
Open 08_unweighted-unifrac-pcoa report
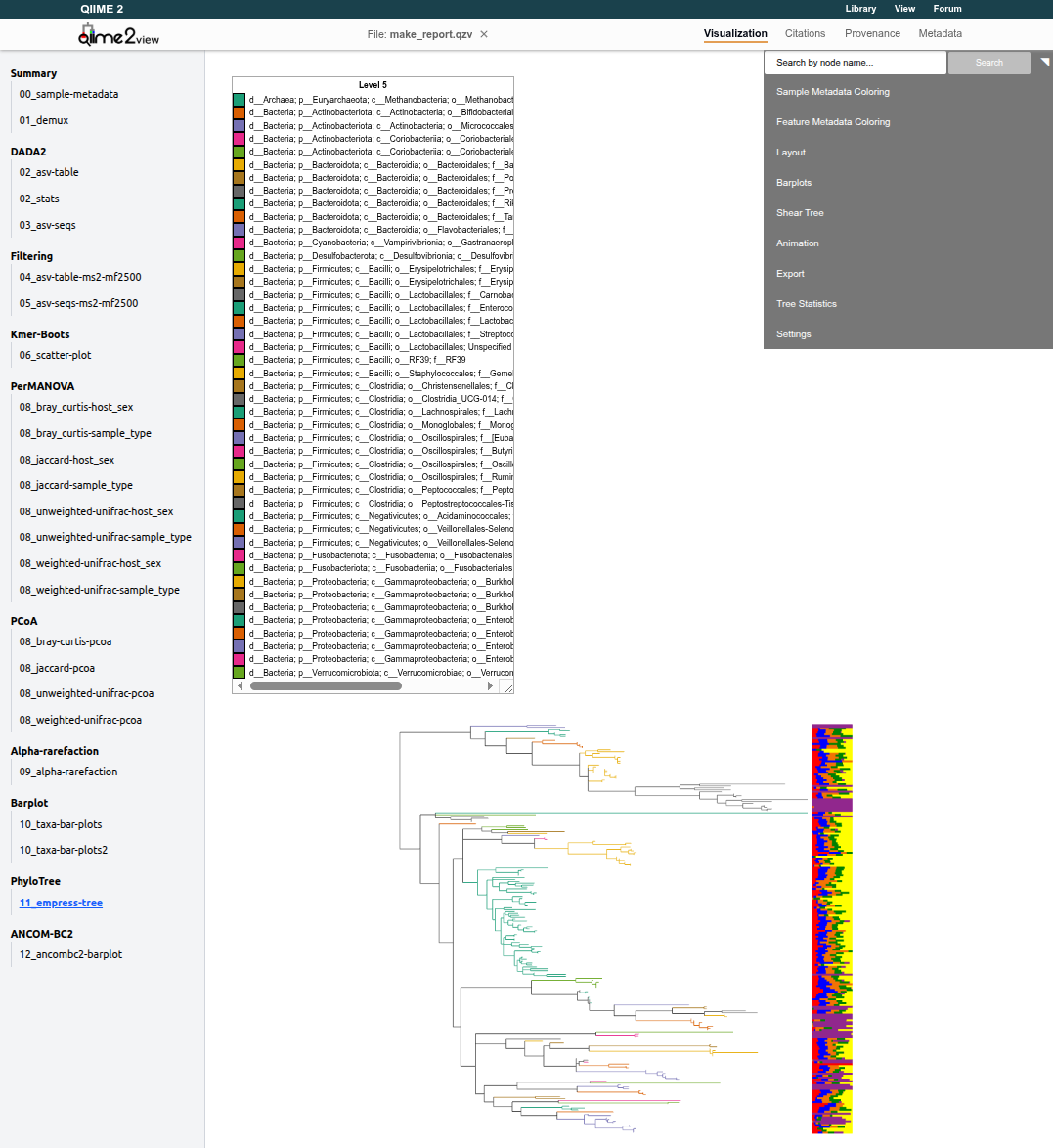point(86,694)
